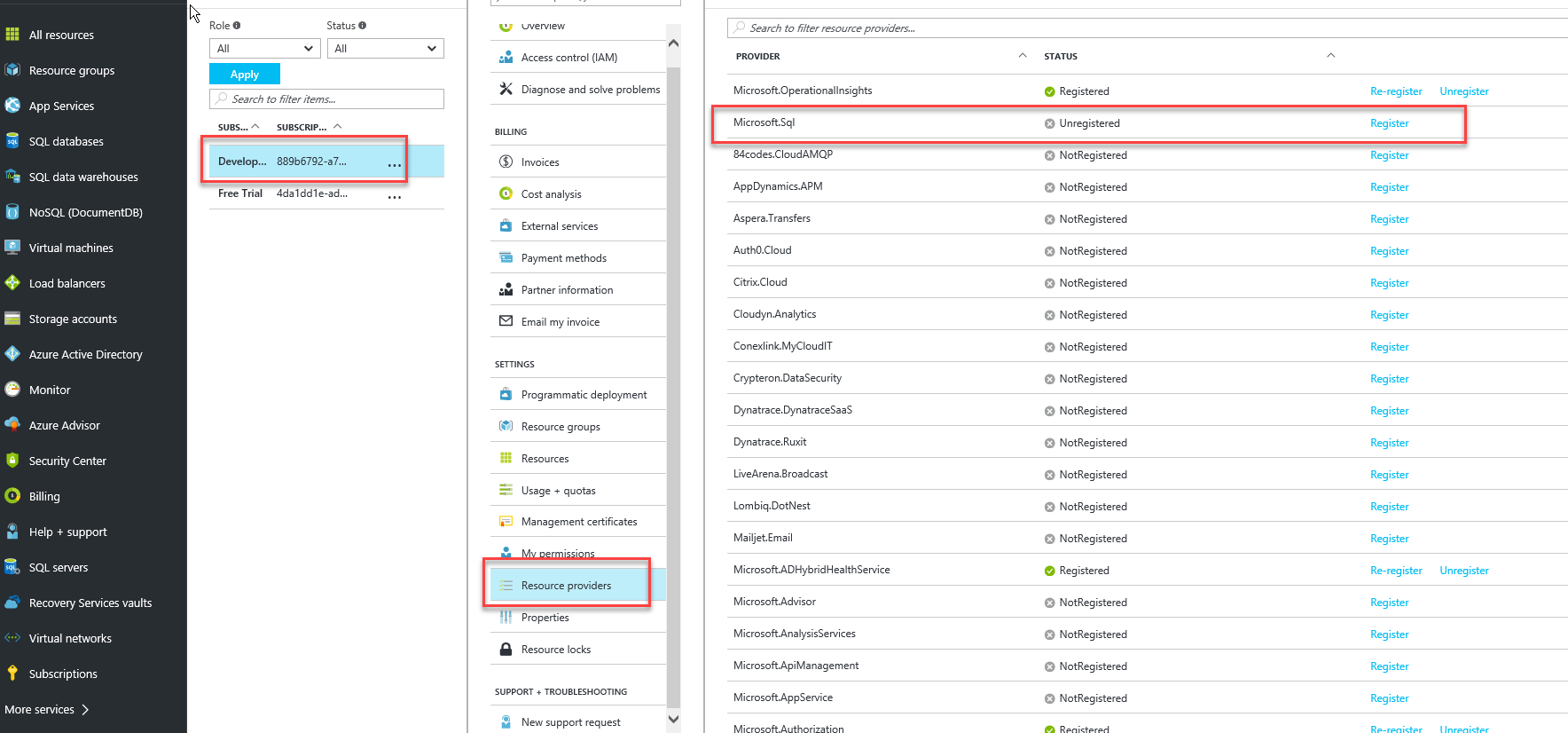Sort by the SUBS... column header
Image resolution: width=1568 pixels, height=733 pixels.
(239, 127)
